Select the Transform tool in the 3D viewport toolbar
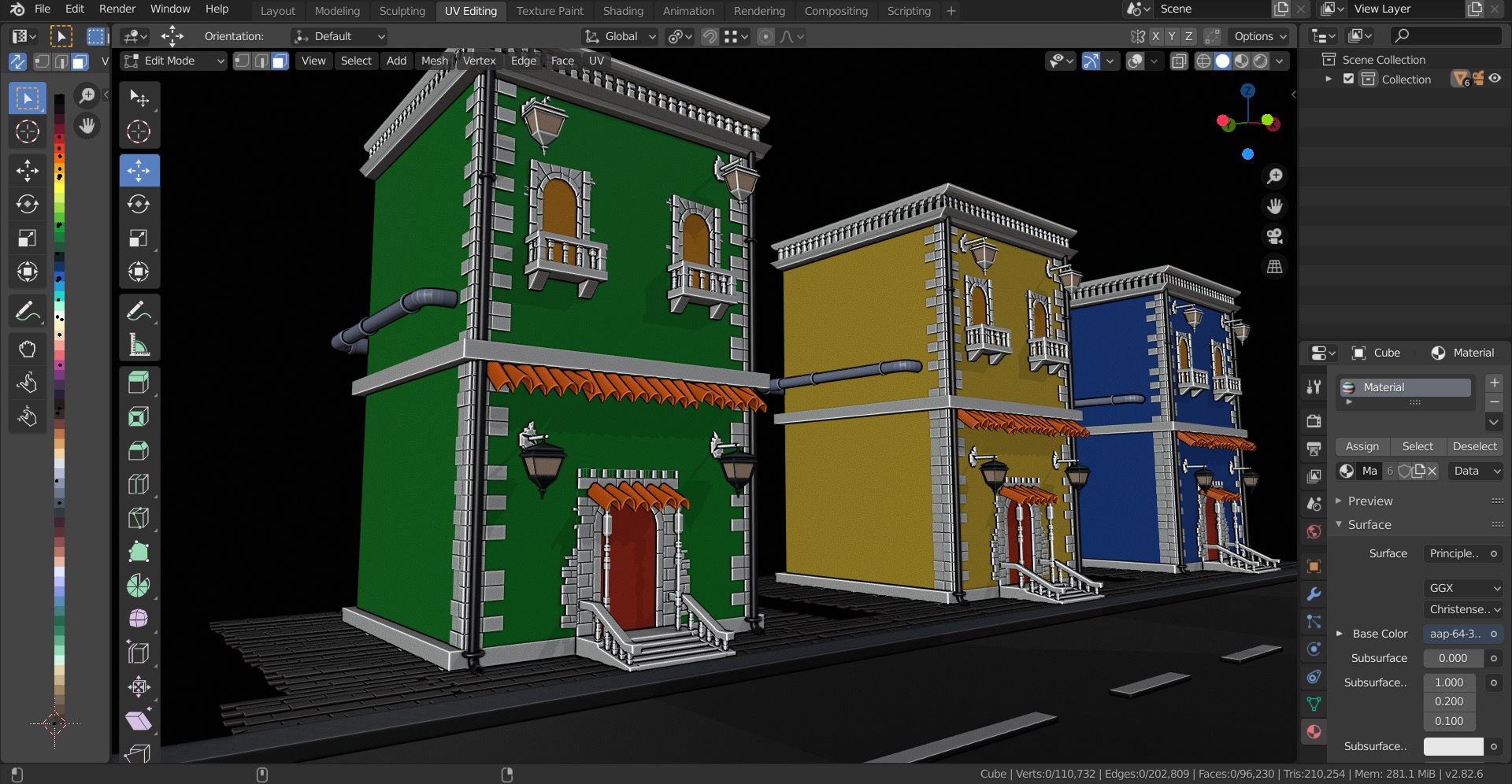The height and width of the screenshot is (784, 1512). 139,272
